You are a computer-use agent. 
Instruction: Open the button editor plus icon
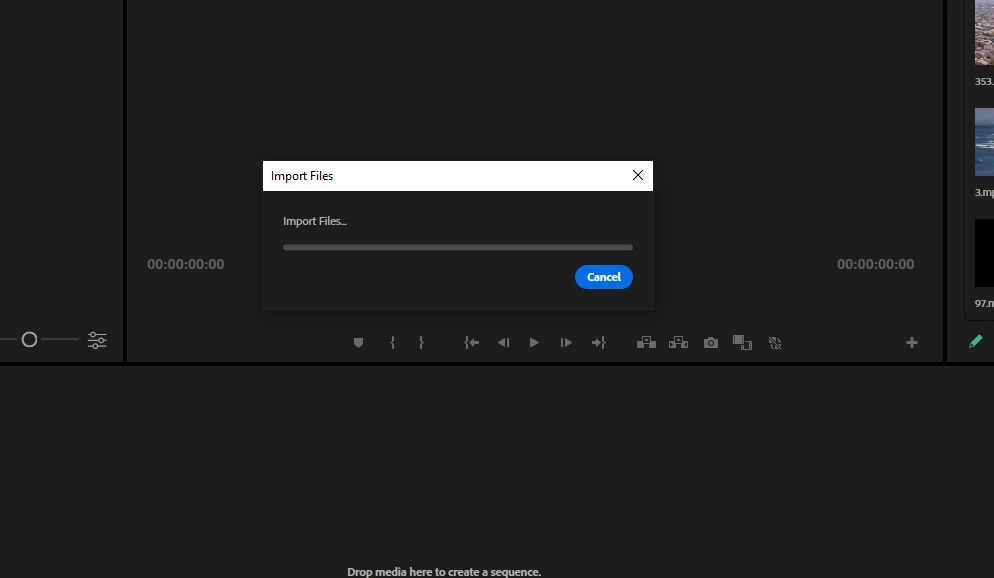pos(912,343)
